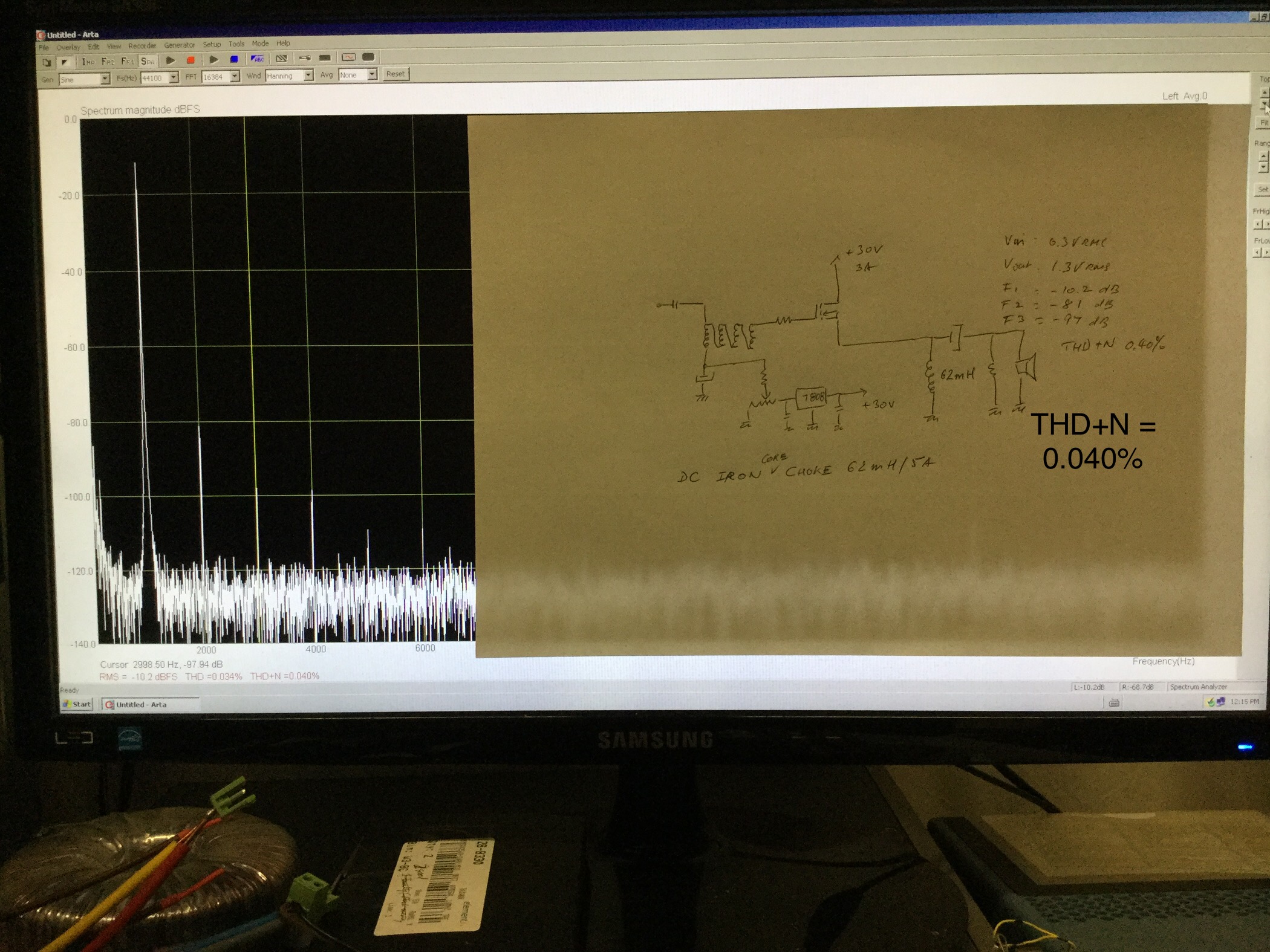Click the system tray clock
The image size is (1270, 952).
point(1245,701)
